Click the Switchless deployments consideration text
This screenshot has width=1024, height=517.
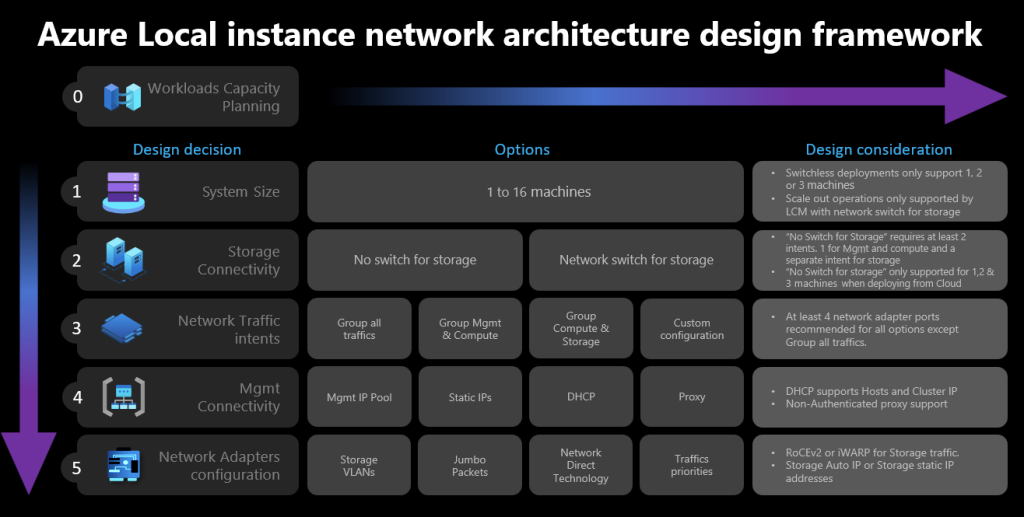[x=884, y=179]
